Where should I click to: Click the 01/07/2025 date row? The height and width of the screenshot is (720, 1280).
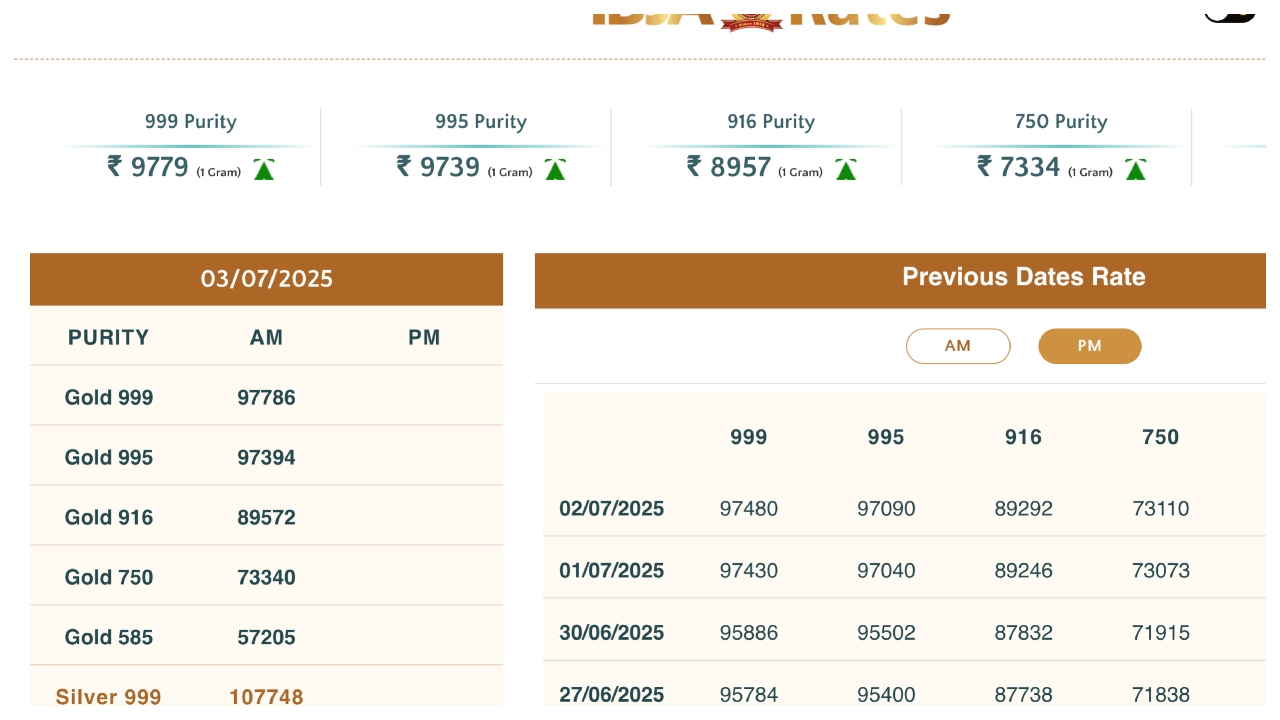611,570
